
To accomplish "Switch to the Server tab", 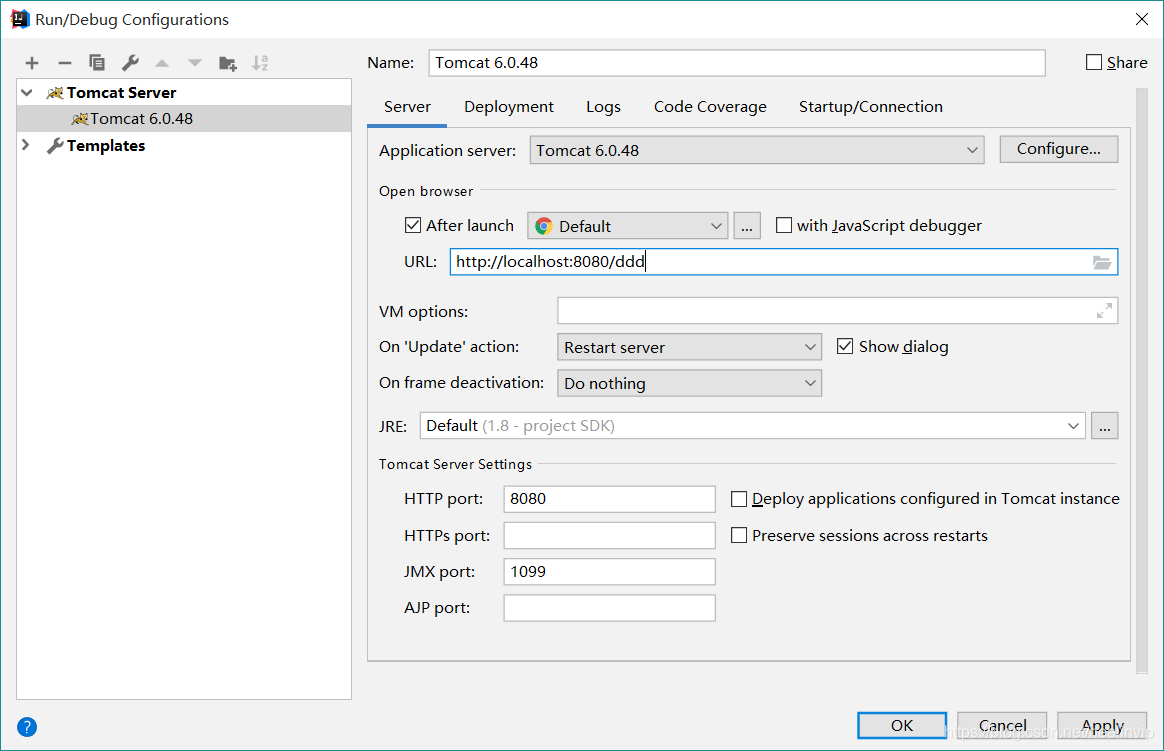I will [407, 107].
